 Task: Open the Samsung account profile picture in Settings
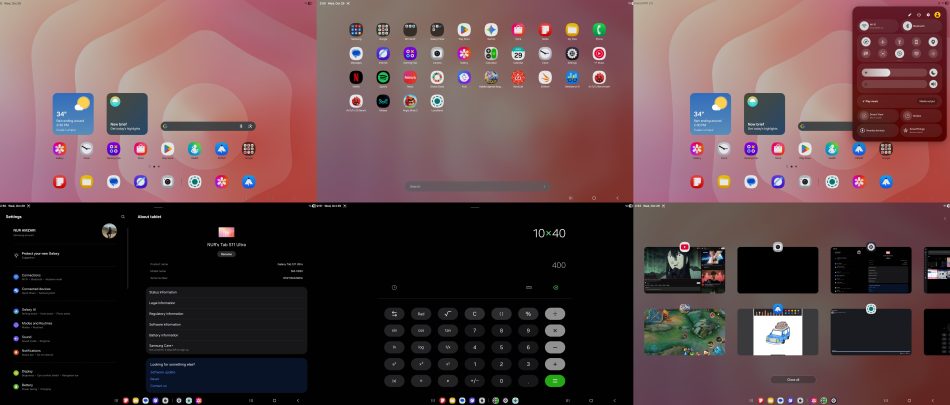click(x=110, y=231)
